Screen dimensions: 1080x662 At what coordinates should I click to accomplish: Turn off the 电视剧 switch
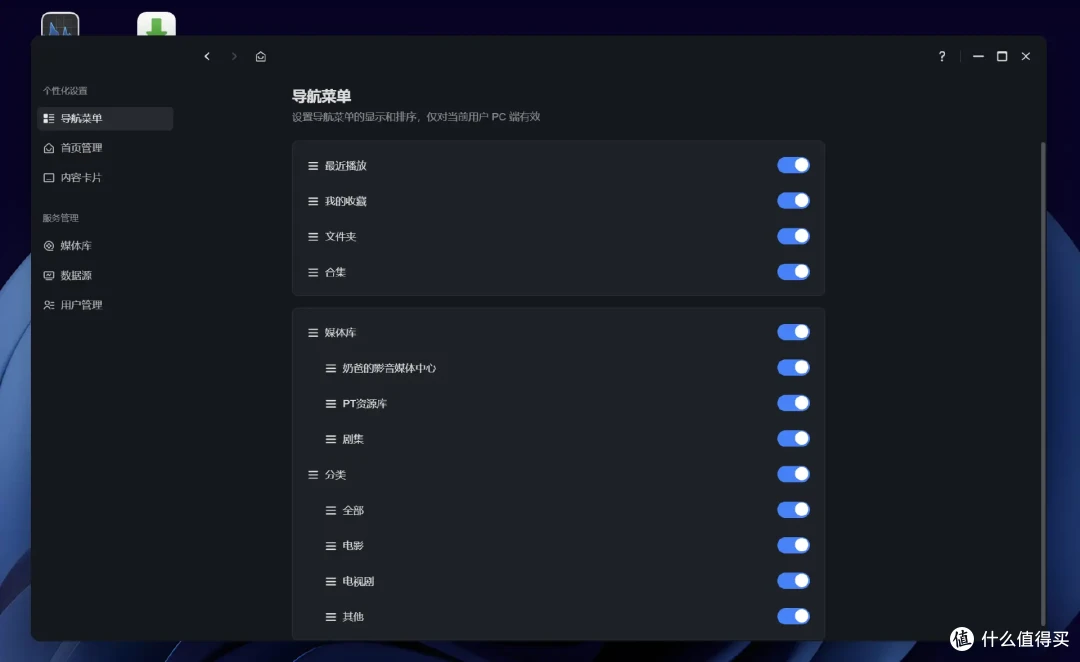(793, 581)
